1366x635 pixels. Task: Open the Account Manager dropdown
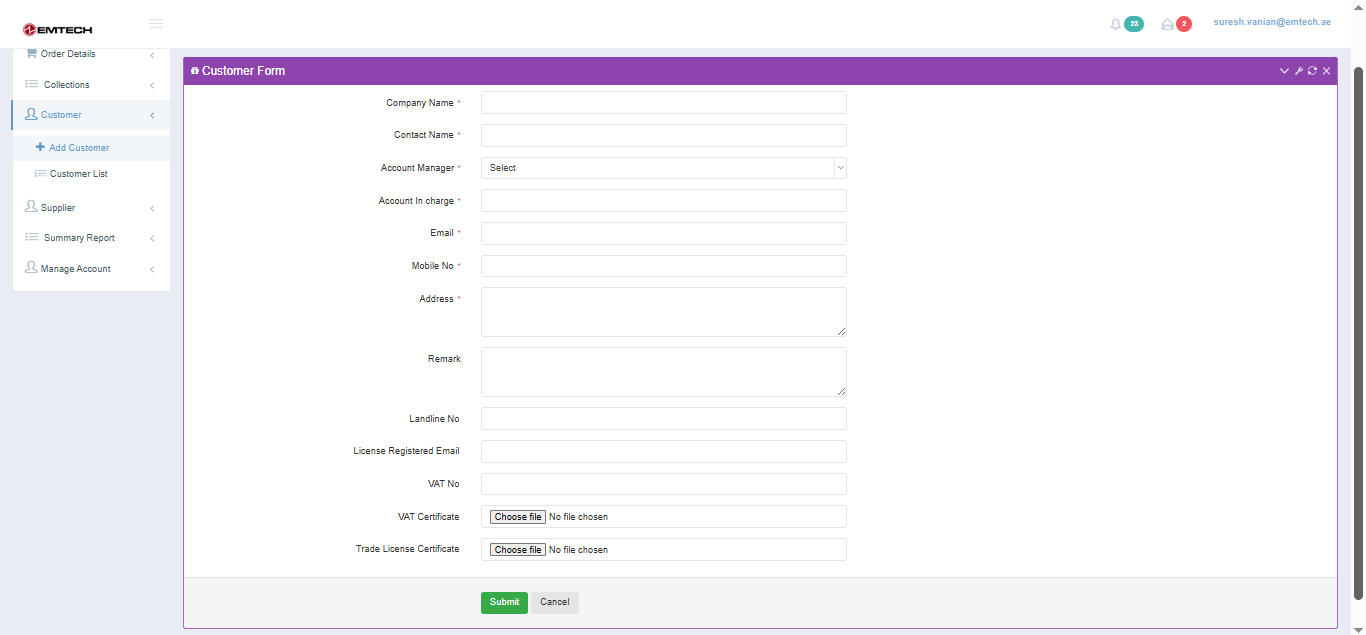pos(663,168)
